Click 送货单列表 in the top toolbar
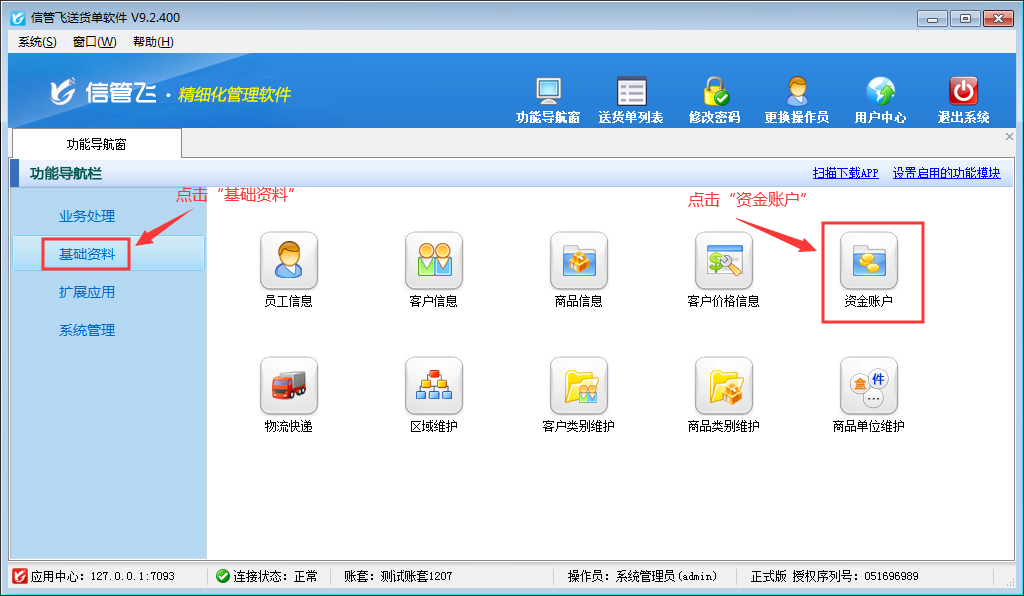 (631, 100)
